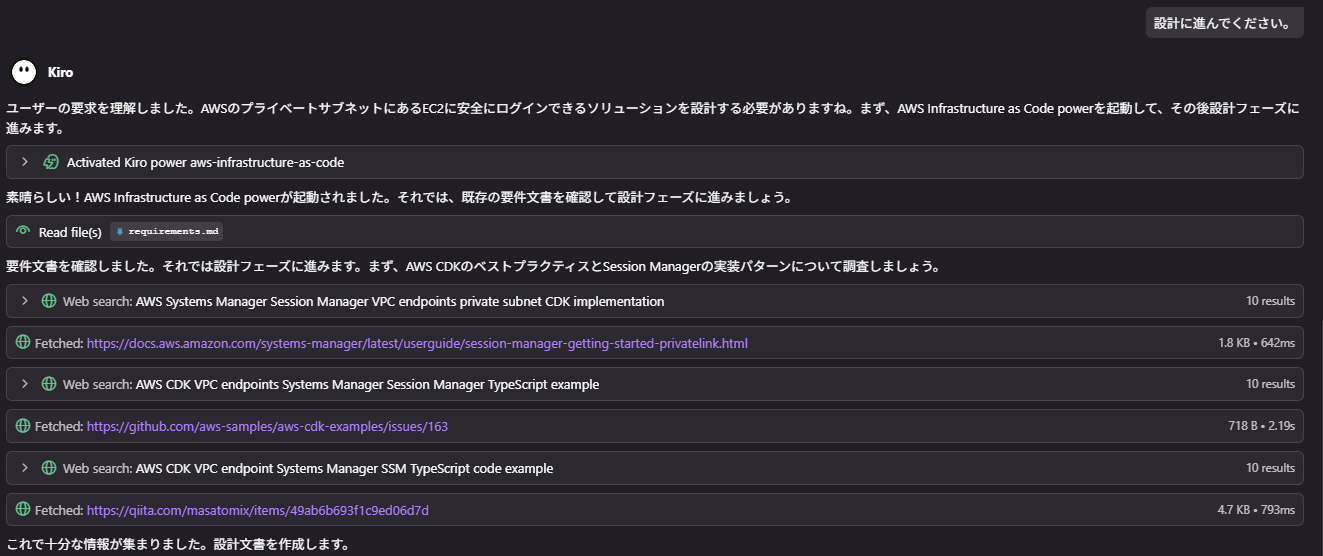Open the github.com aws-cdk-examples issue 163 link
The width and height of the screenshot is (1323, 556).
267,426
